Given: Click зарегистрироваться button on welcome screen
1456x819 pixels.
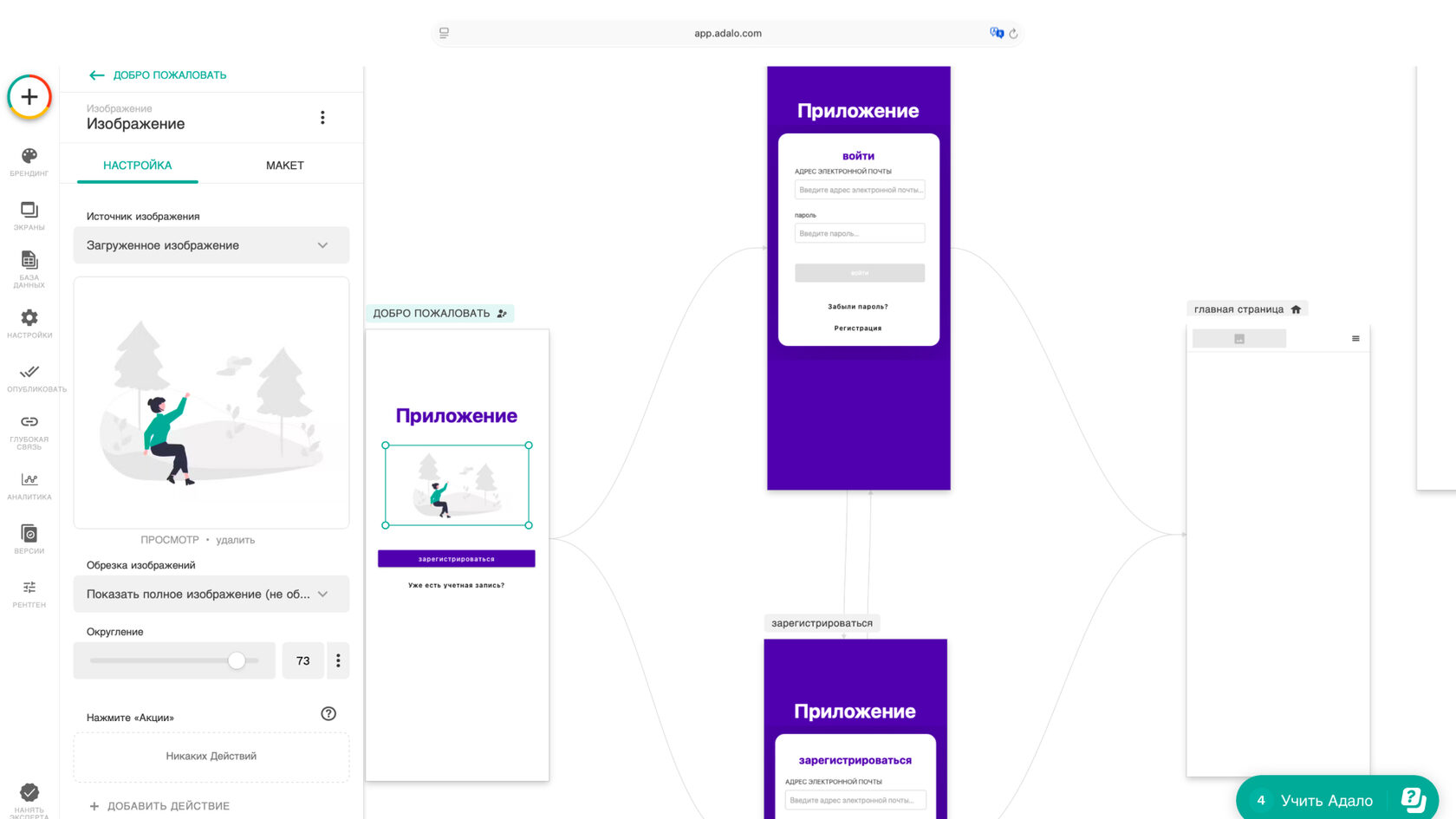Looking at the screenshot, I should coord(457,559).
